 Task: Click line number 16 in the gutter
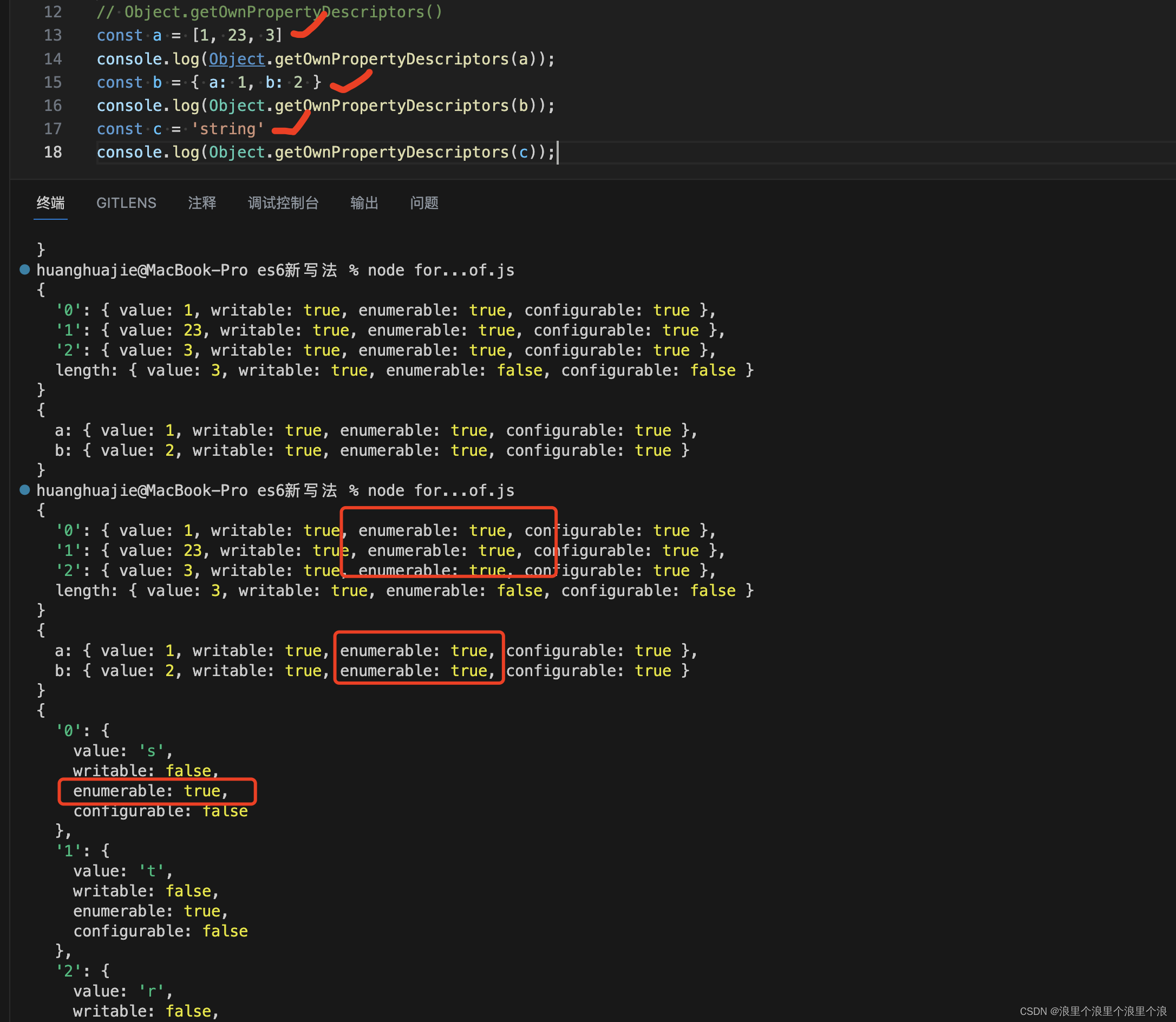click(x=53, y=106)
